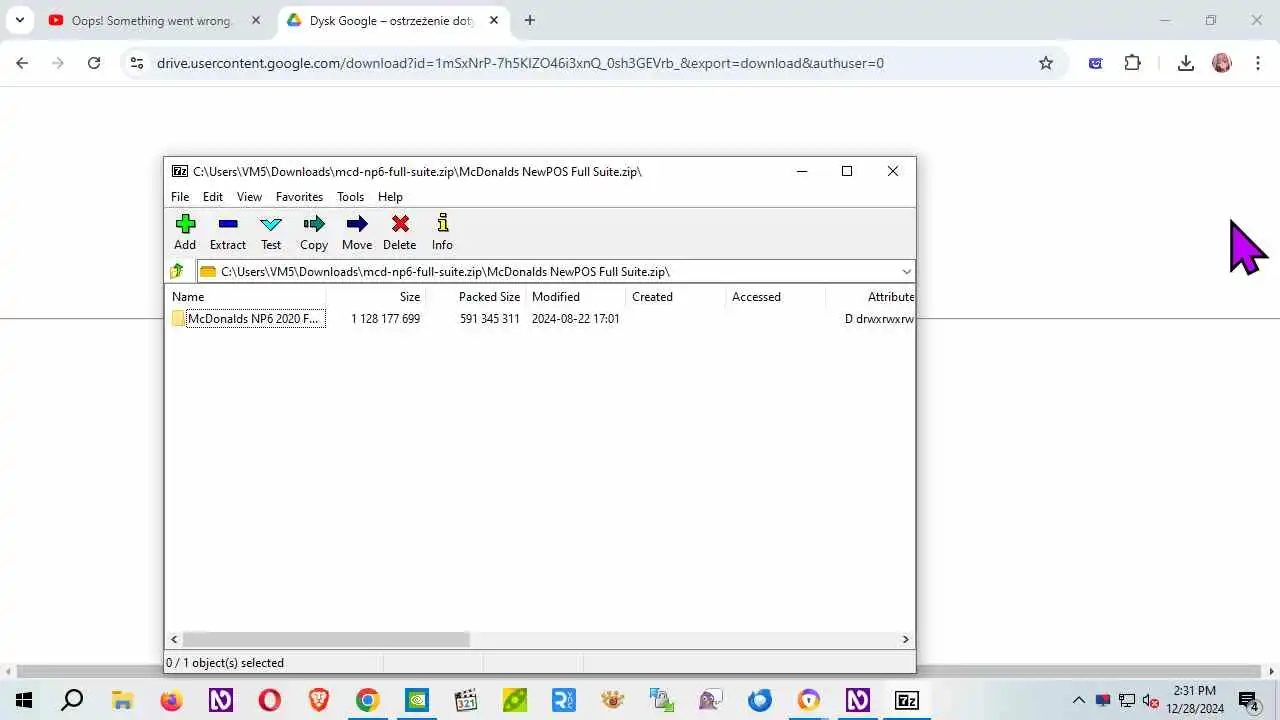Click the 0 / 1 object(s) selected status
Image resolution: width=1280 pixels, height=720 pixels.
(225, 663)
